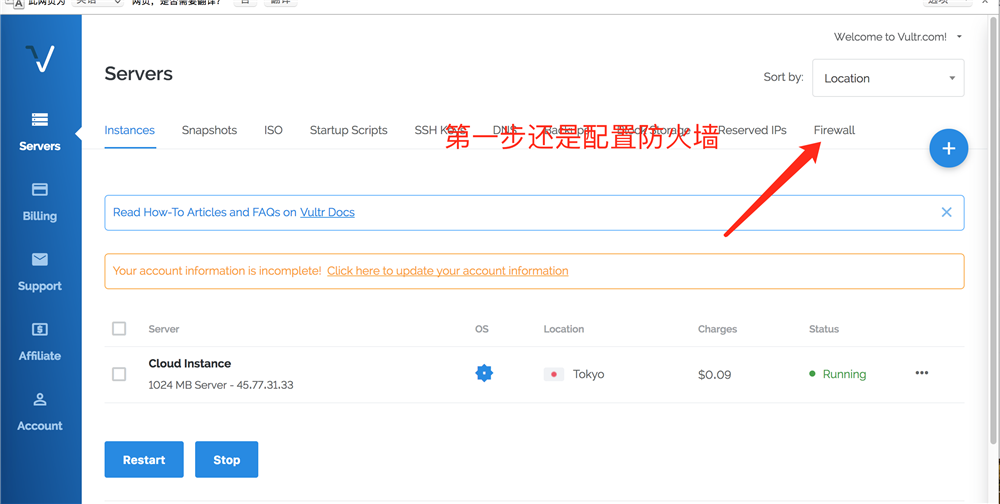Image resolution: width=1000 pixels, height=504 pixels.
Task: Open the Affiliate dollar icon
Action: [40, 329]
